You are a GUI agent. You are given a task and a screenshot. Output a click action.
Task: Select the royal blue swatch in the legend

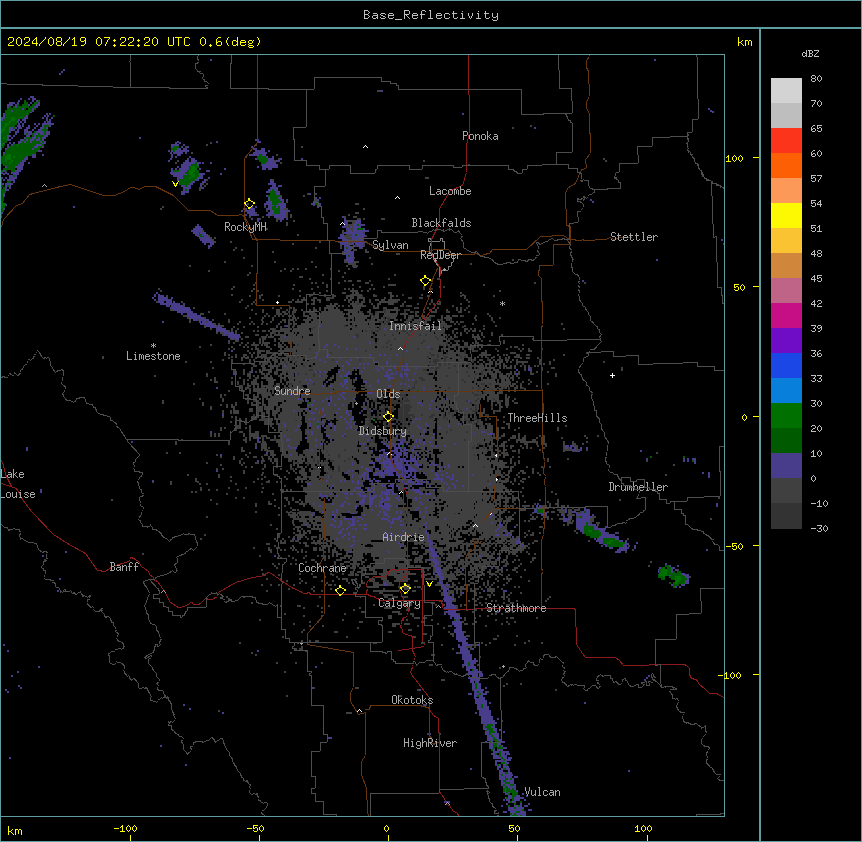(786, 365)
